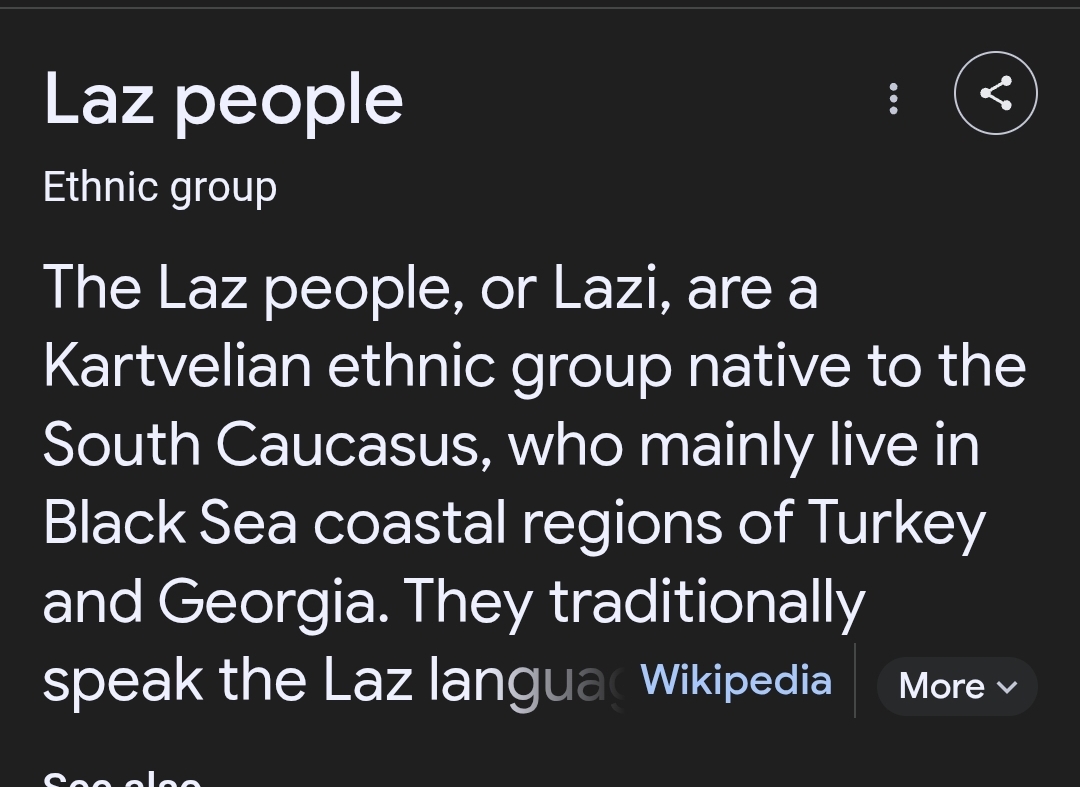1080x787 pixels.
Task: Expand the description with More button
Action: pyautogui.click(x=957, y=686)
